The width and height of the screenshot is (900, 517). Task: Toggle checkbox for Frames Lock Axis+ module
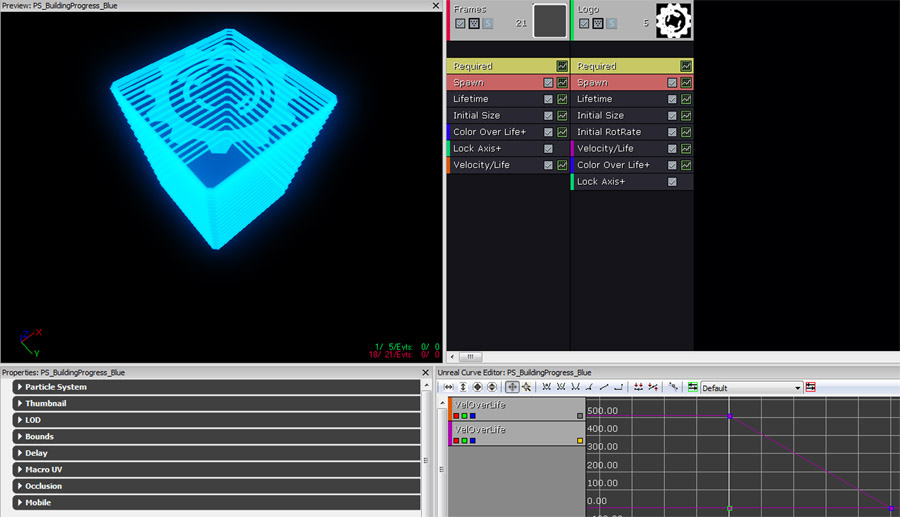548,149
